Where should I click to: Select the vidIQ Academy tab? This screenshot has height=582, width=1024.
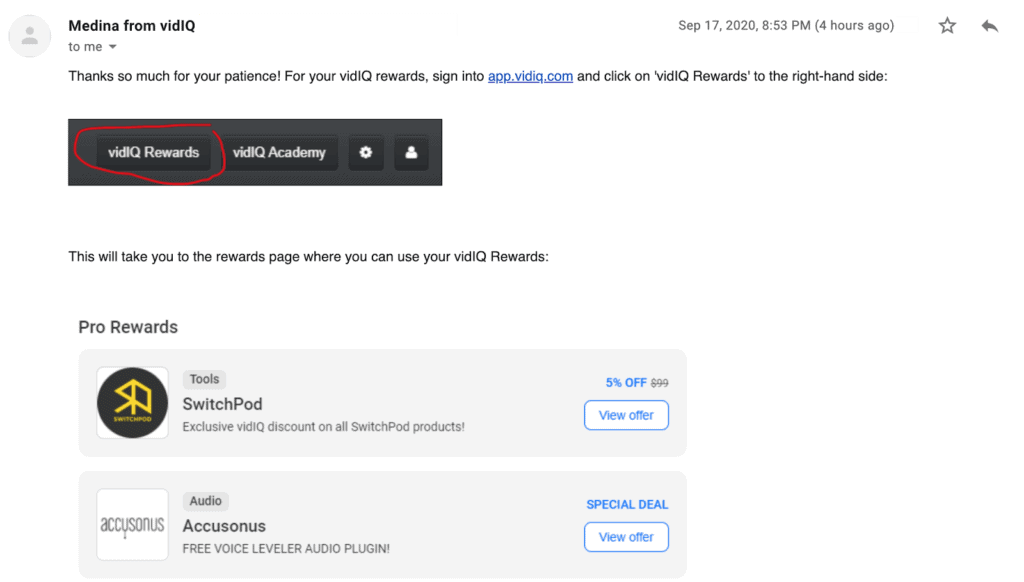pyautogui.click(x=279, y=153)
